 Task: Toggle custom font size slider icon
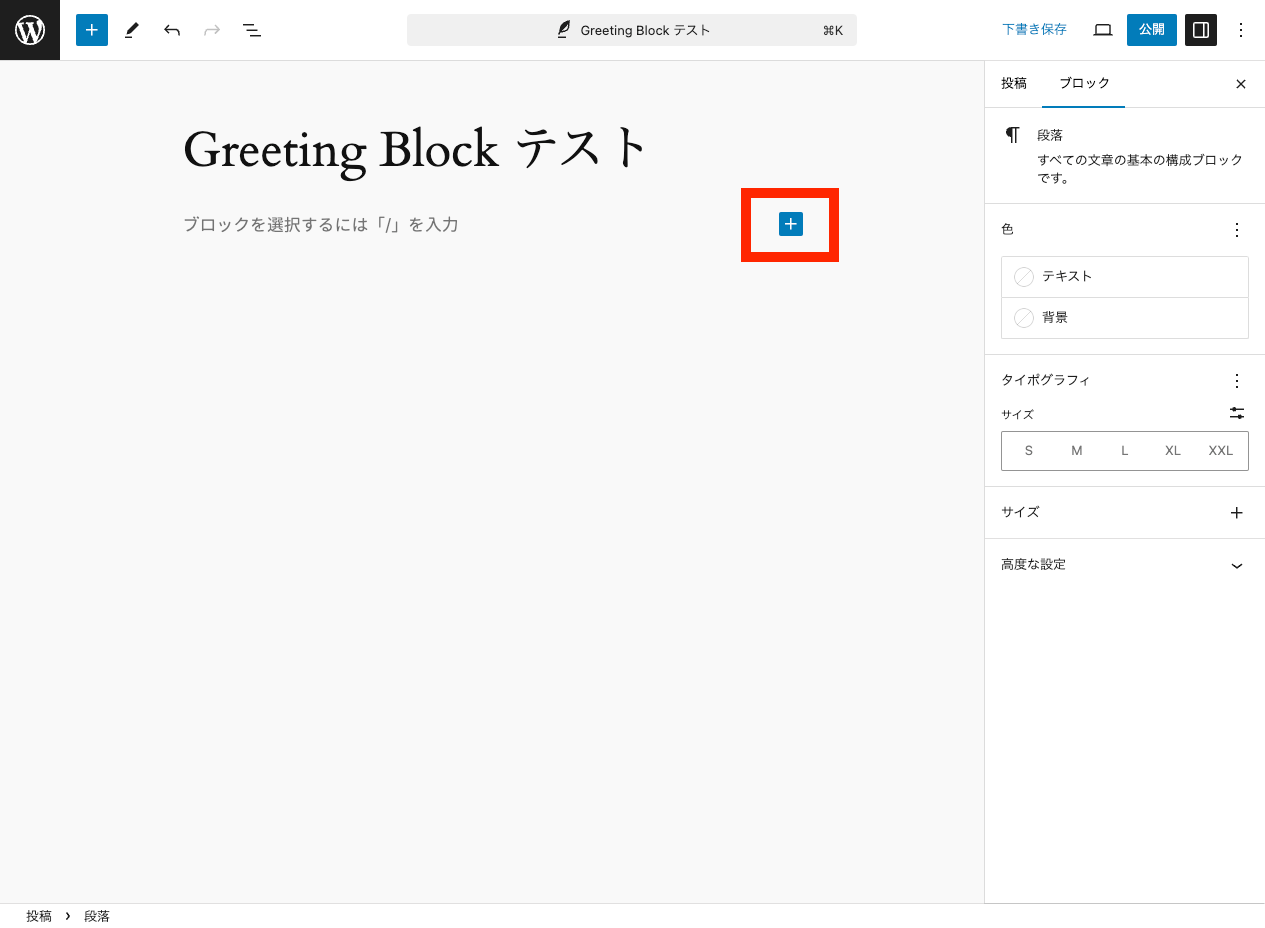coord(1237,413)
